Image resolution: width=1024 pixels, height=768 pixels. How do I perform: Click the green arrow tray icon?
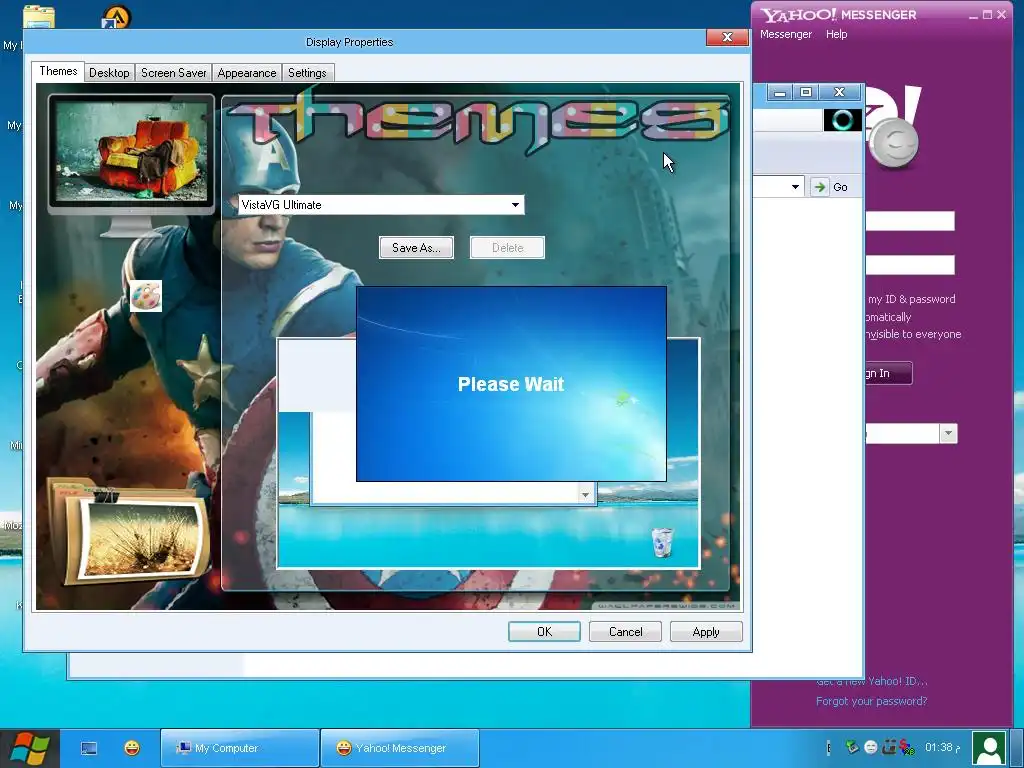[852, 746]
